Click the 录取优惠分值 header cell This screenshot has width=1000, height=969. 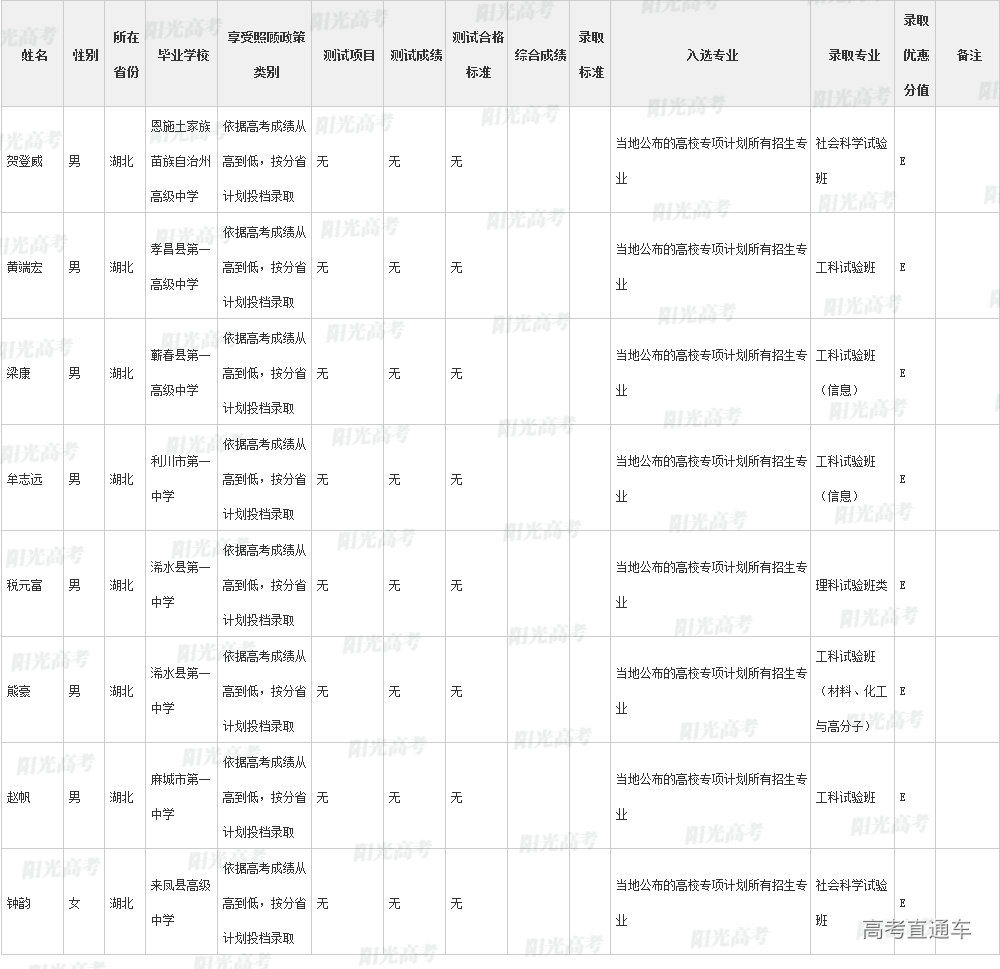pyautogui.click(x=916, y=56)
